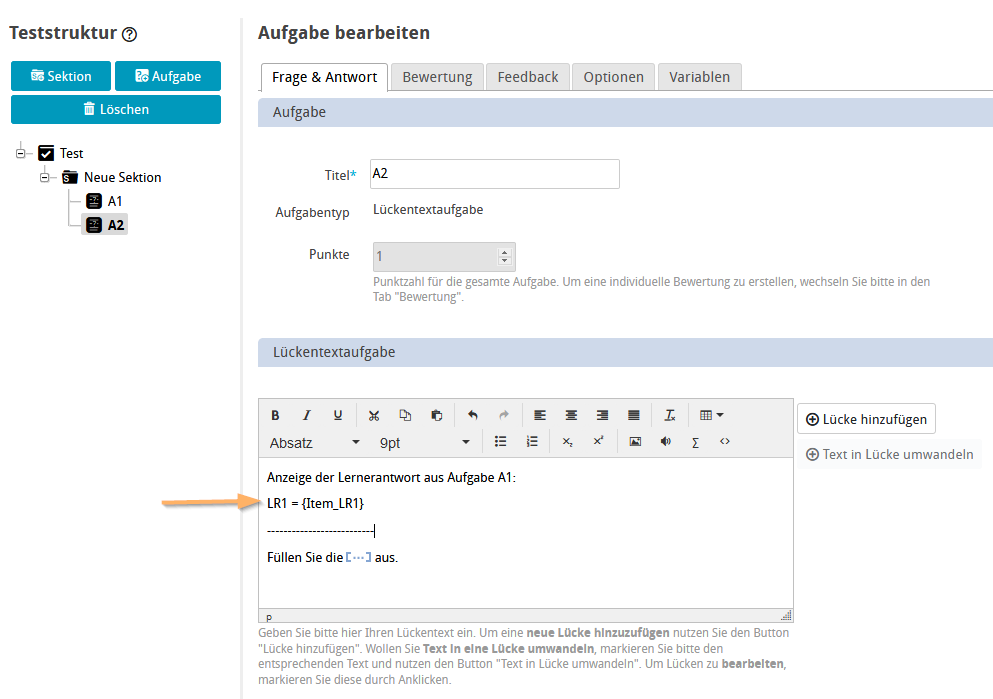
Task: Toggle subscript formatting
Action: pos(565,441)
